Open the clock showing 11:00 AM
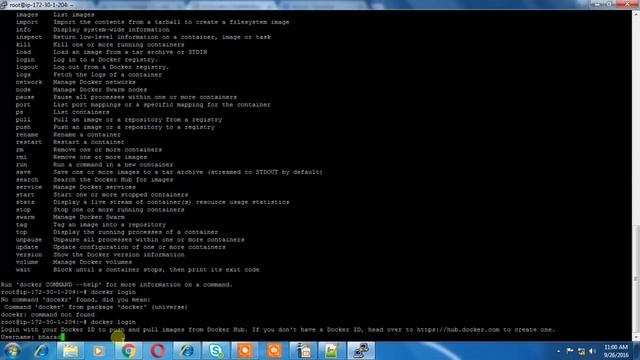This screenshot has height=360, width=640. point(616,351)
